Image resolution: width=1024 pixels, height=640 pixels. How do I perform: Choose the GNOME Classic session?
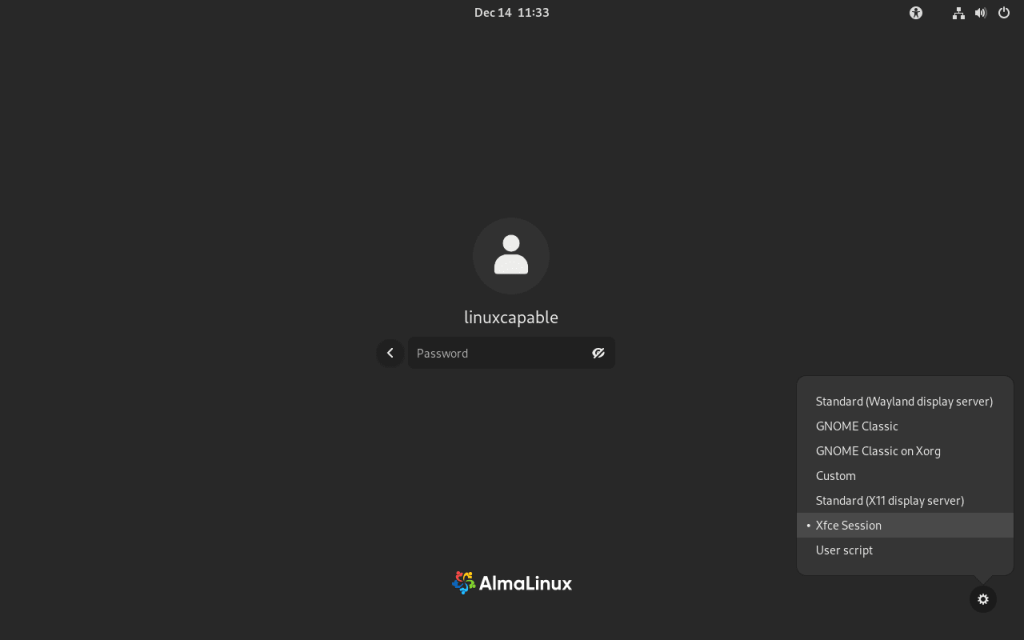905,426
